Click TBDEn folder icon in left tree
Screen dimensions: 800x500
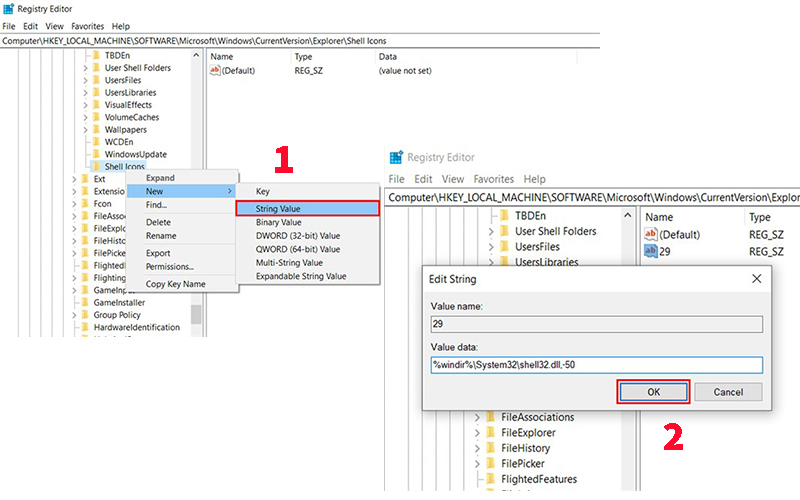[95, 55]
